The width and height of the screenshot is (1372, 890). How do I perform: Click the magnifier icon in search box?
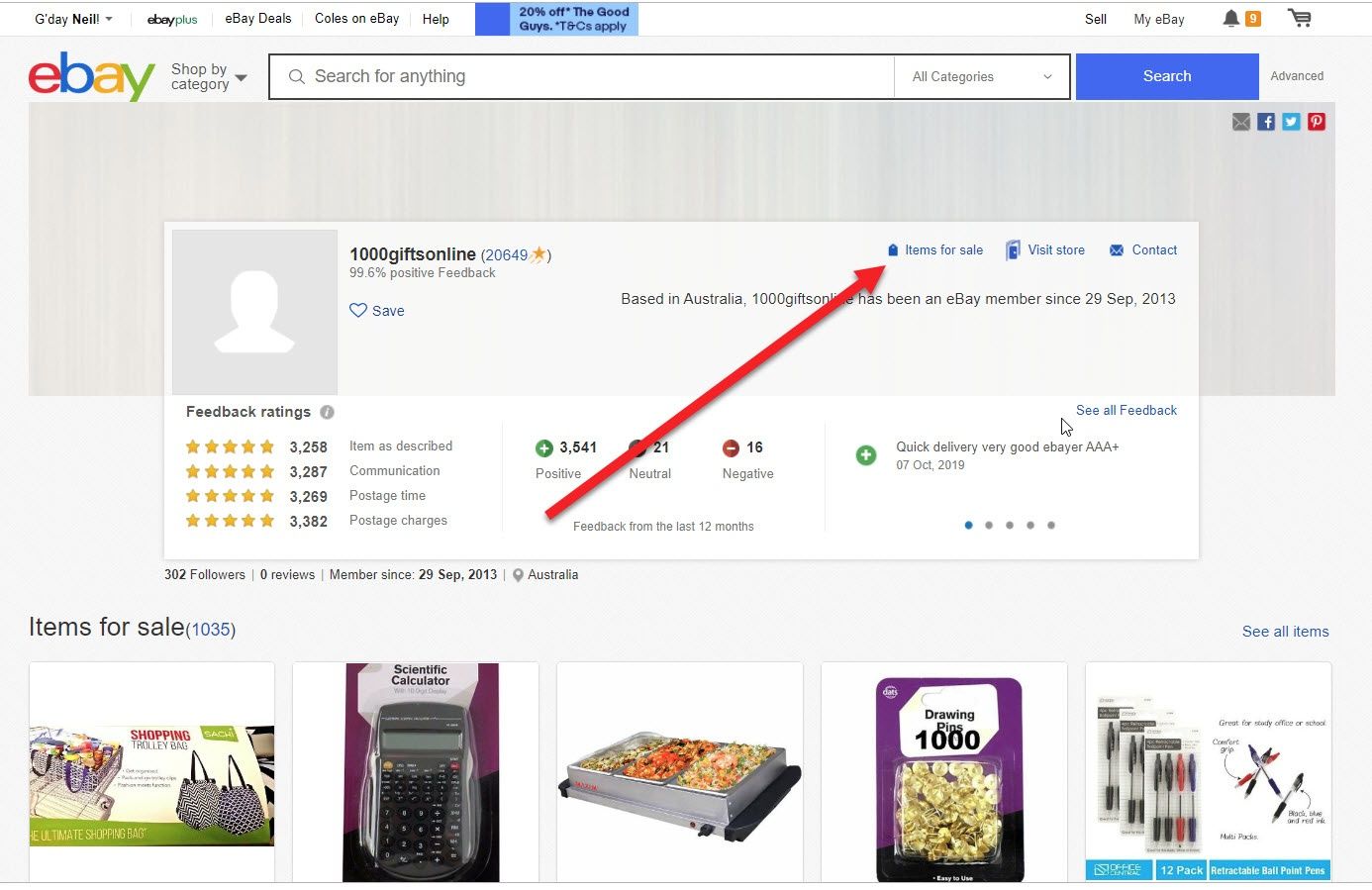pos(296,76)
